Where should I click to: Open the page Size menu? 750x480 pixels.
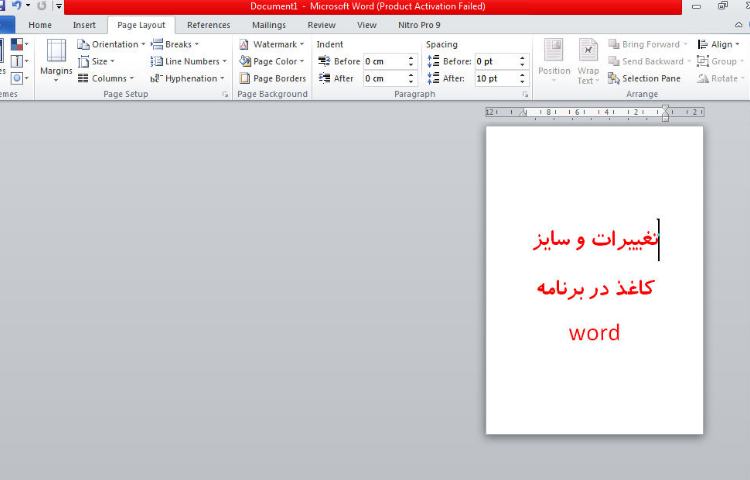96,61
